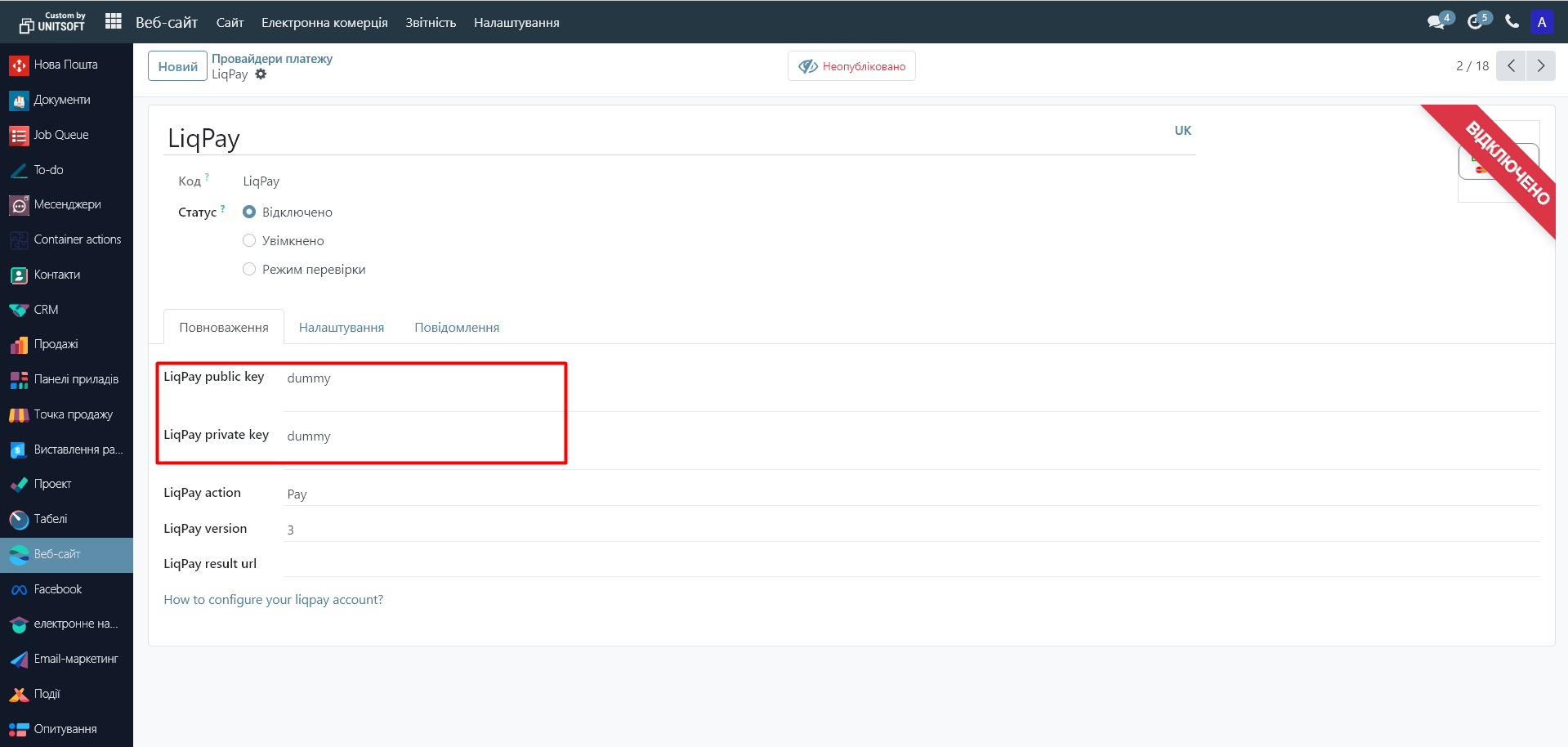
Task: Select the Режим перевірки radio option
Action: 249,269
